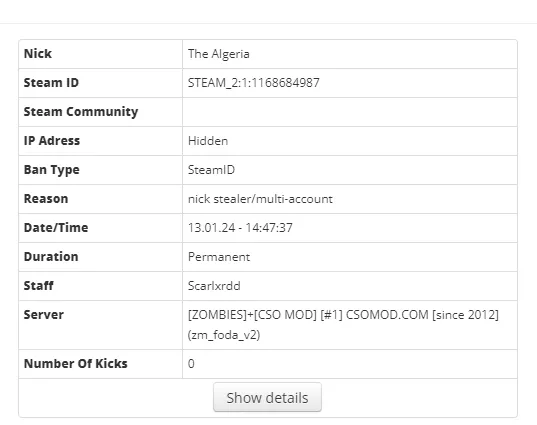537x425 pixels.
Task: Click the Hidden IP address value
Action: click(208, 141)
